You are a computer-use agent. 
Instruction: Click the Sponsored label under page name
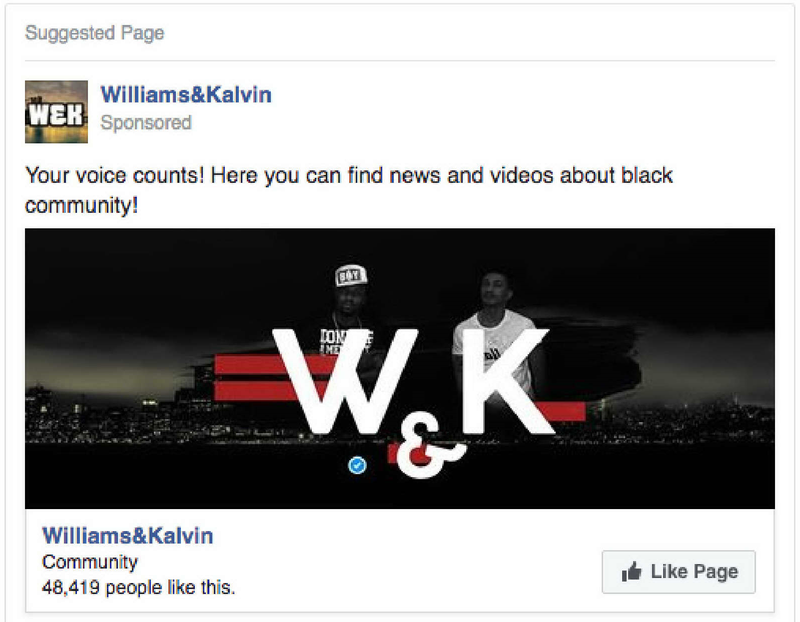pos(146,123)
